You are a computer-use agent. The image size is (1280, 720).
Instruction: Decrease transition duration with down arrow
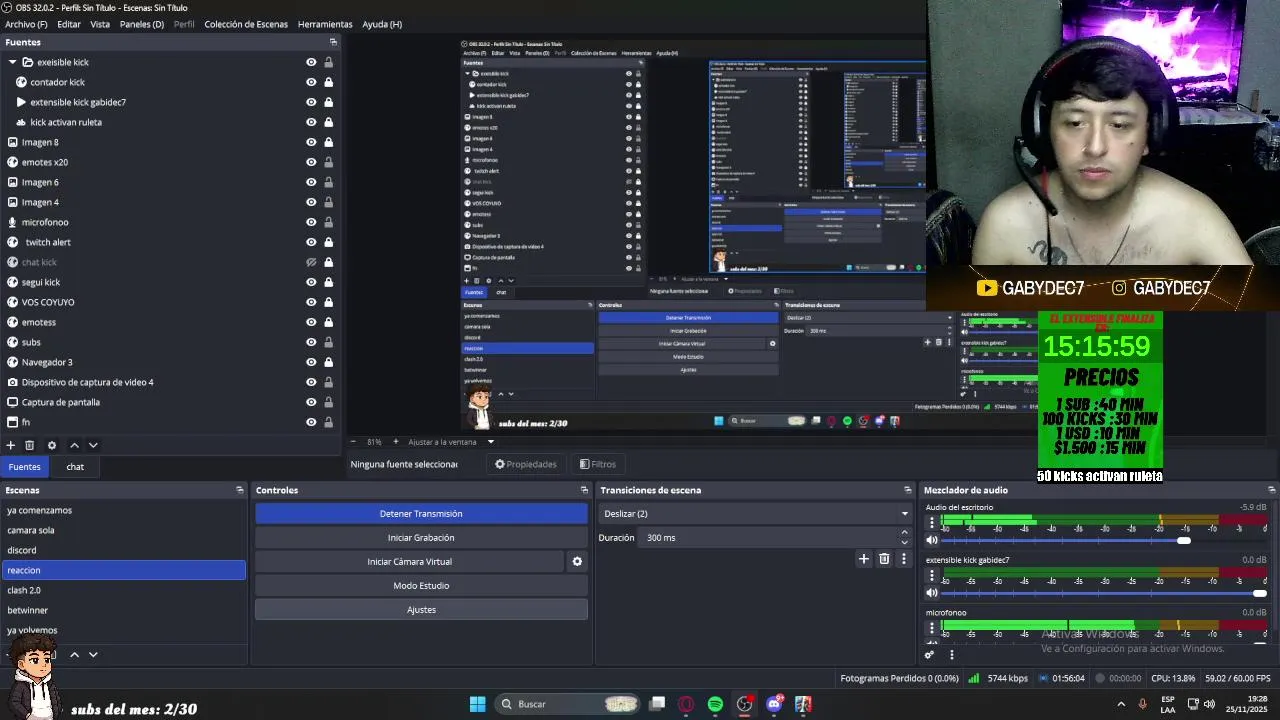904,542
